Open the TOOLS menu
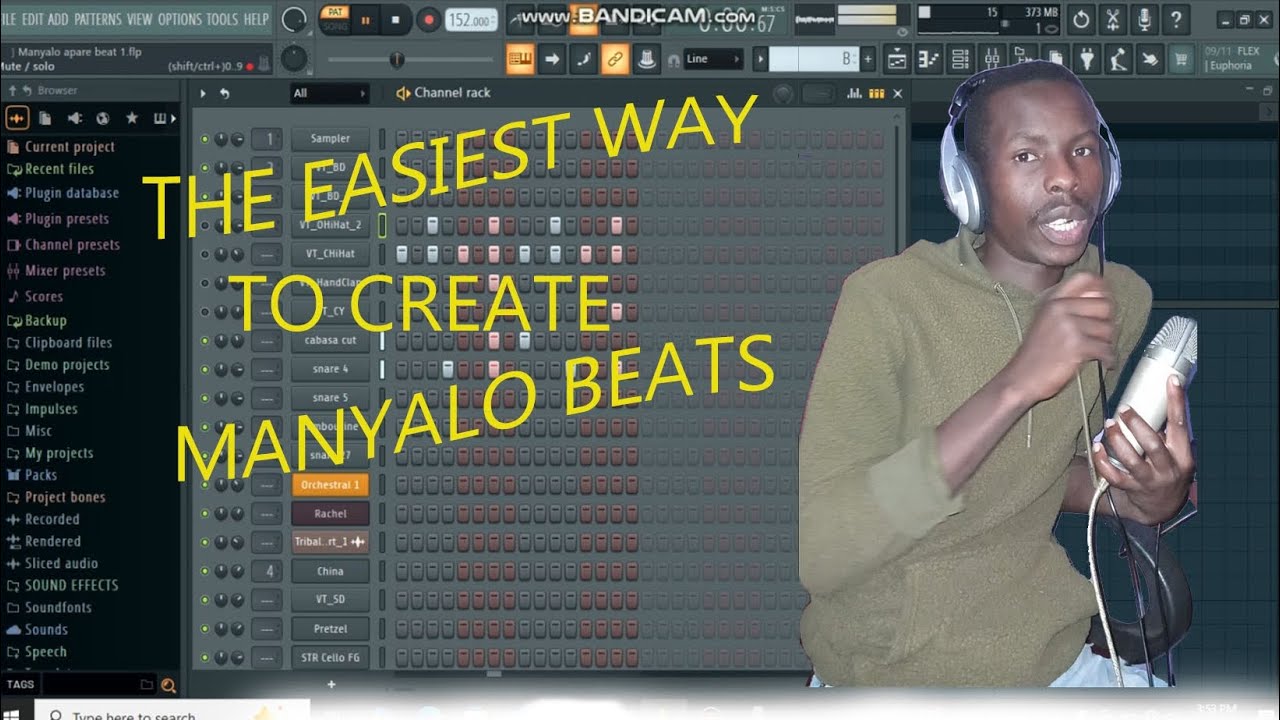 pyautogui.click(x=223, y=19)
